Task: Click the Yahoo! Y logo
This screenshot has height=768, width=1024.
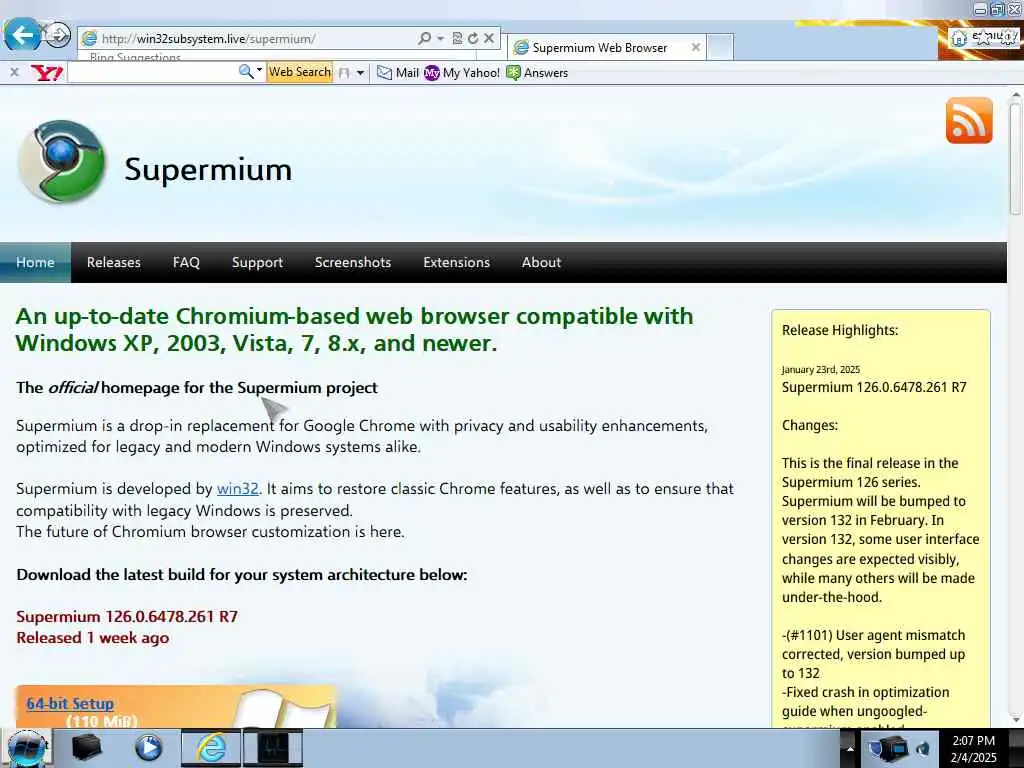Action: pos(46,72)
